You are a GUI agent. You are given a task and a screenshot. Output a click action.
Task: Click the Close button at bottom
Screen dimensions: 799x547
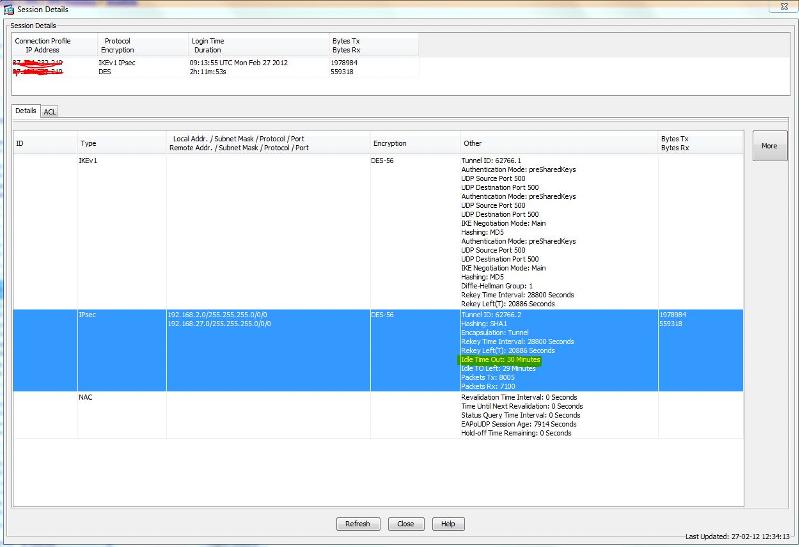click(x=406, y=524)
